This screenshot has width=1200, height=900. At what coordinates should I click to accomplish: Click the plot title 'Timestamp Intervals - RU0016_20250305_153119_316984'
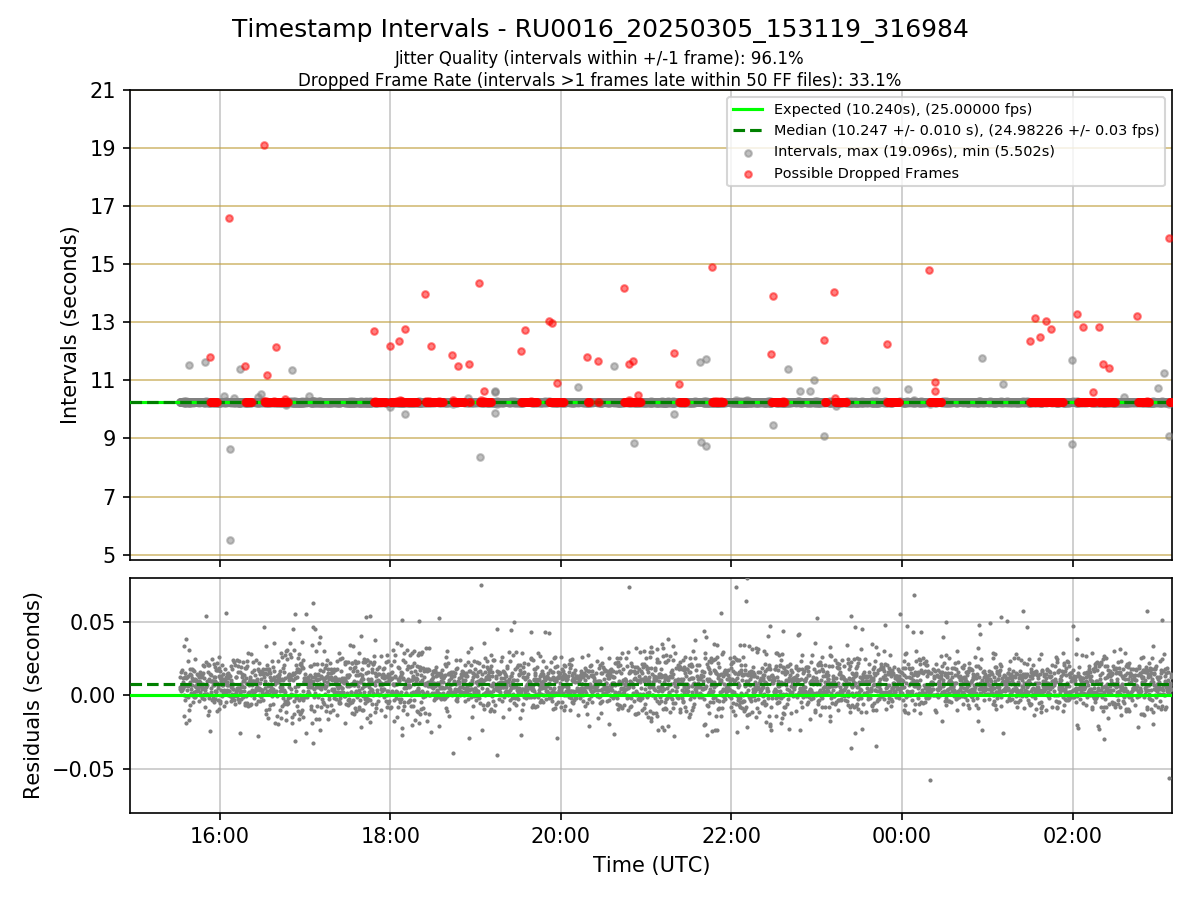pos(600,29)
